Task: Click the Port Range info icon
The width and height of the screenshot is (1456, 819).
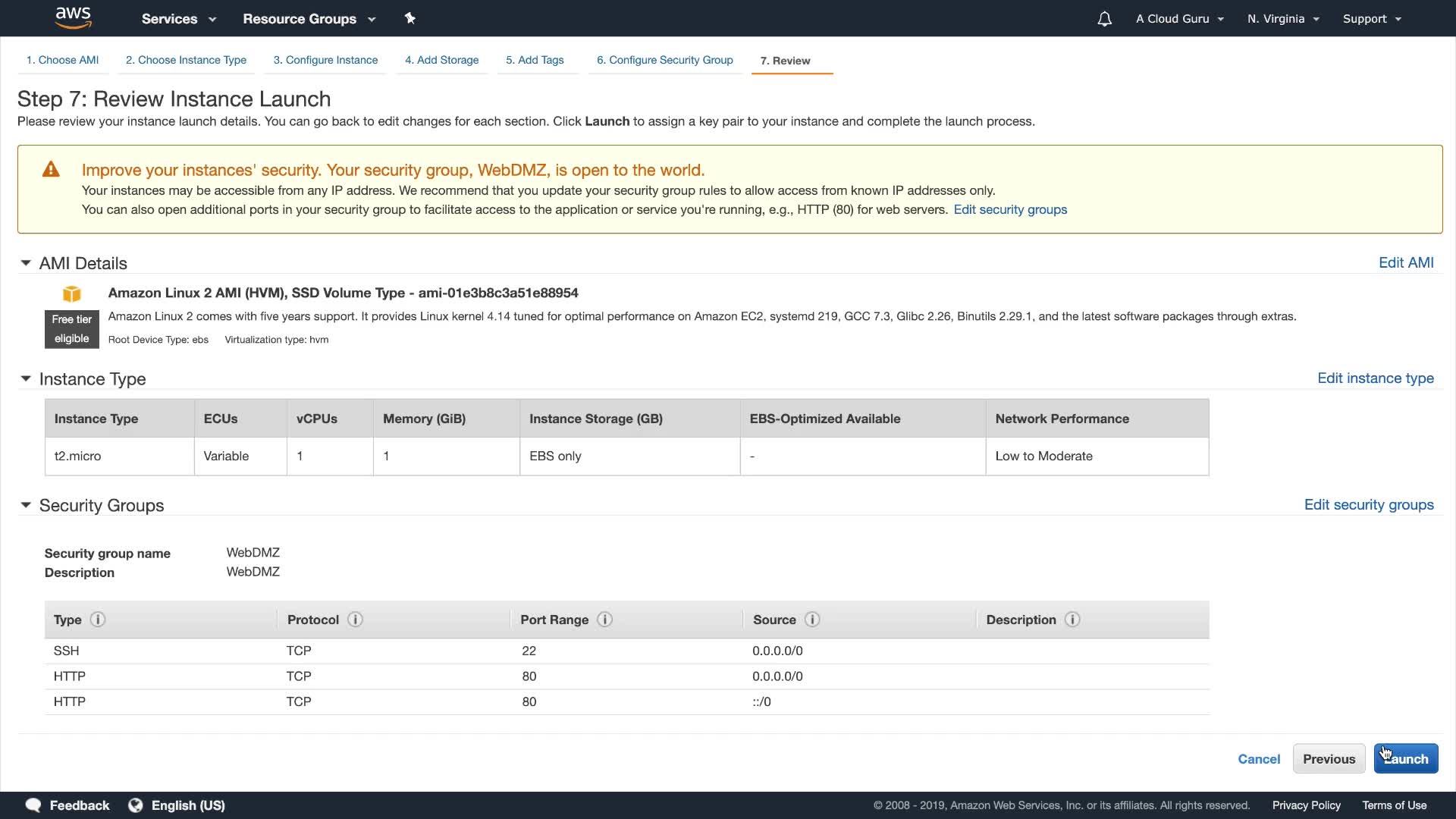Action: click(x=604, y=620)
